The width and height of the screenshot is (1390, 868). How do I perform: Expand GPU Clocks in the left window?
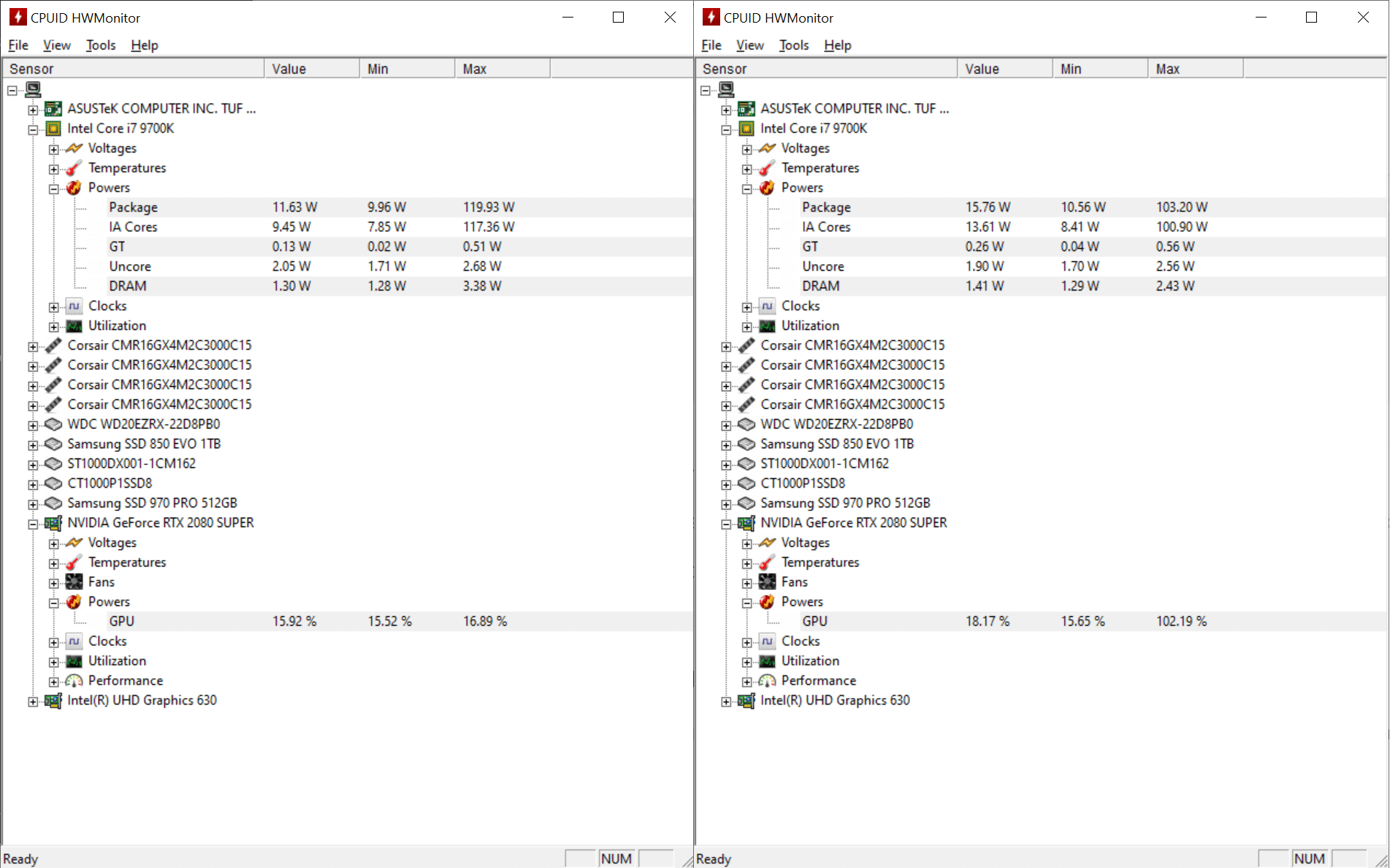[54, 642]
